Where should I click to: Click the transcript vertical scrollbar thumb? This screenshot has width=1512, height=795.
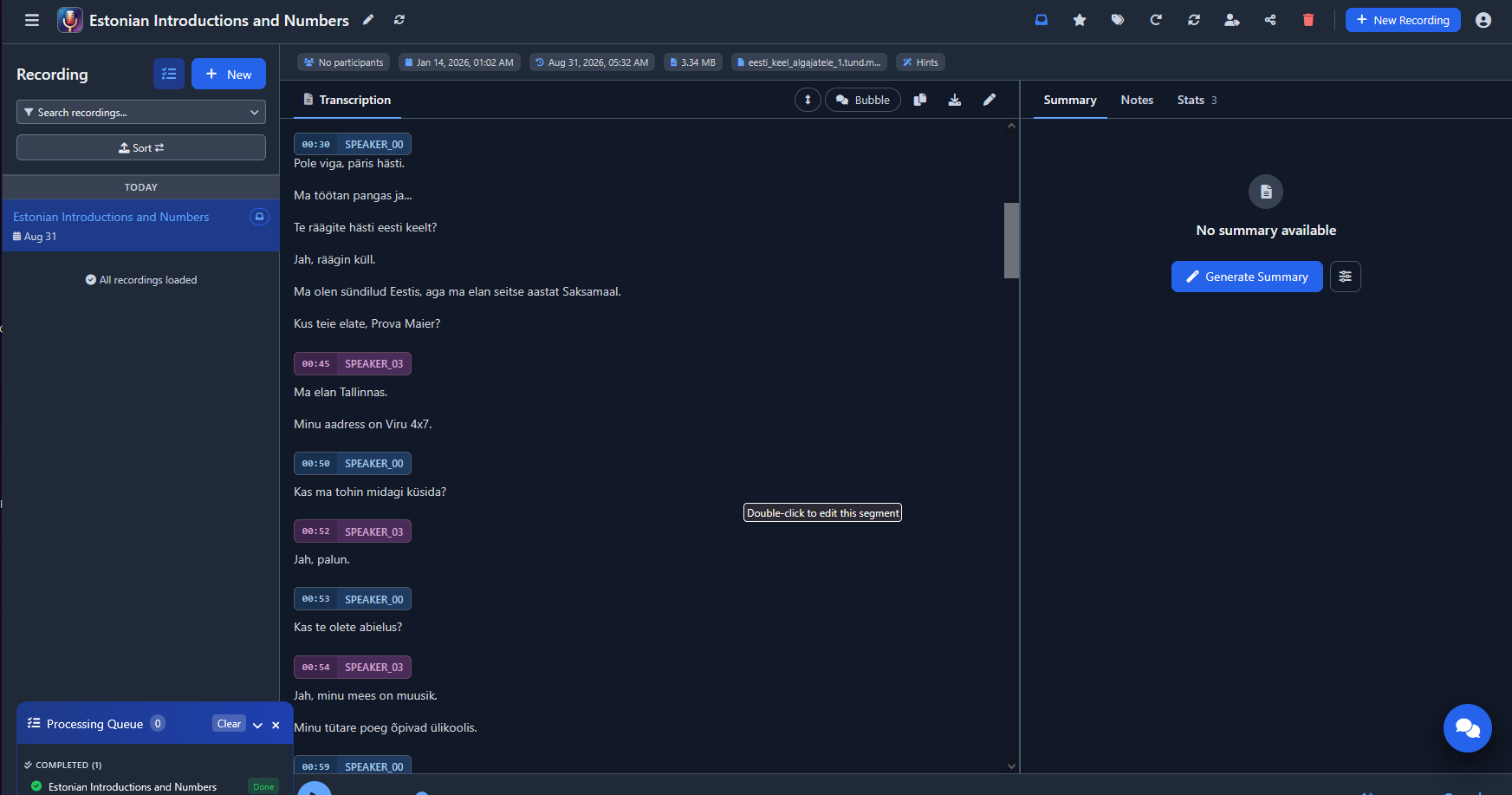point(1011,240)
